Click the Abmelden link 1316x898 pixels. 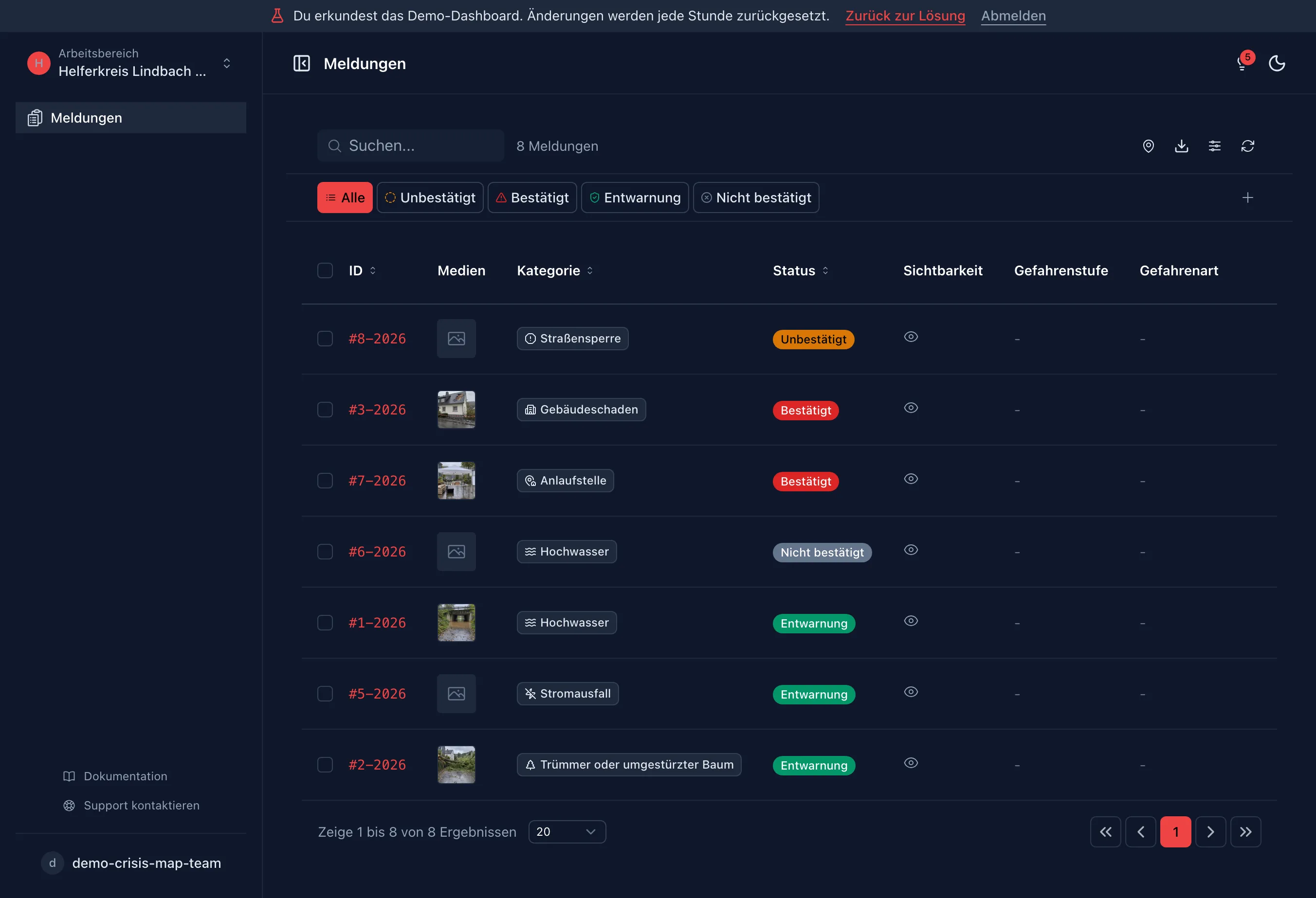[1013, 16]
